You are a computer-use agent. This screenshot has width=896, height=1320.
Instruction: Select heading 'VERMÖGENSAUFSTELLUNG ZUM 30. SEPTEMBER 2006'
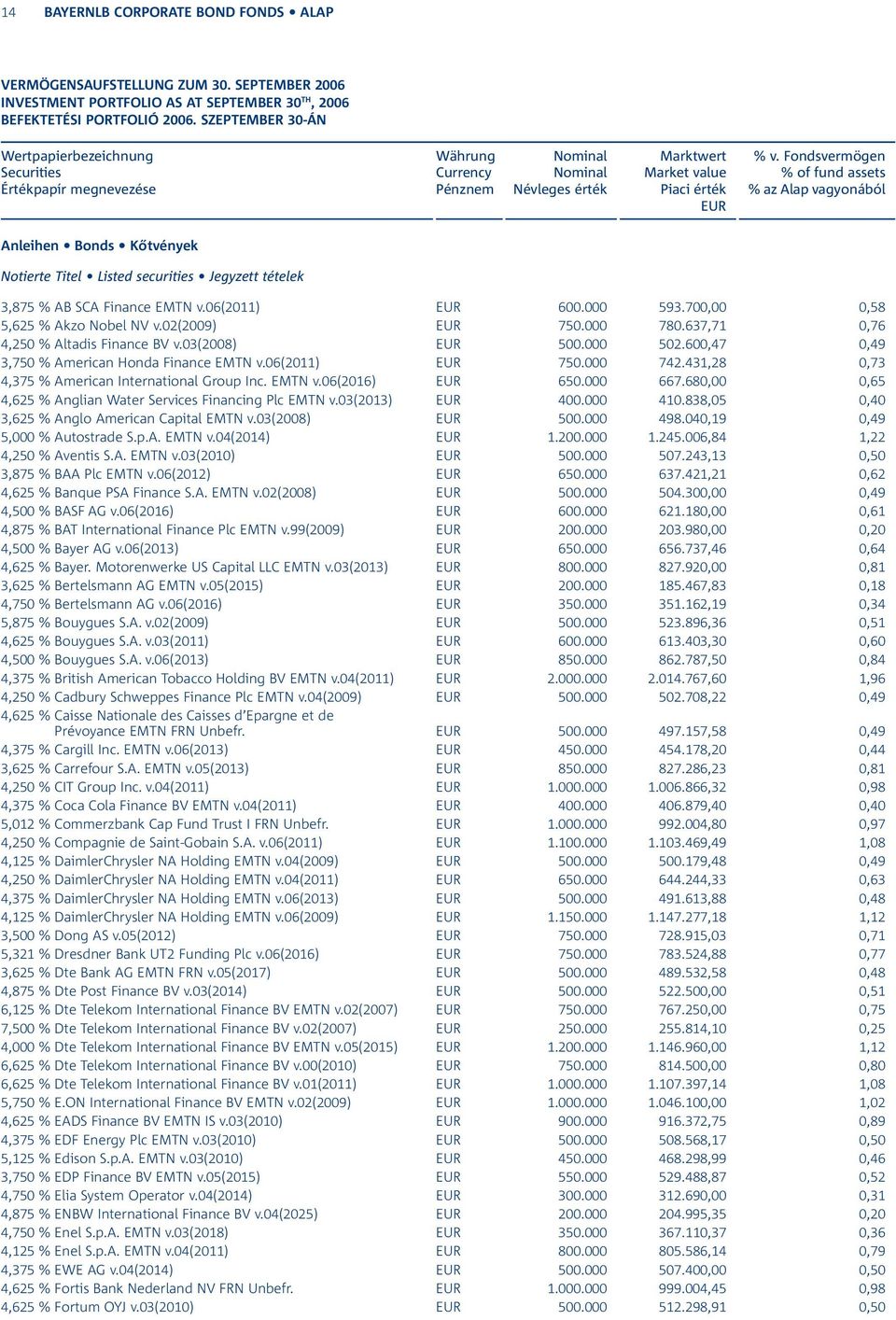click(x=173, y=85)
